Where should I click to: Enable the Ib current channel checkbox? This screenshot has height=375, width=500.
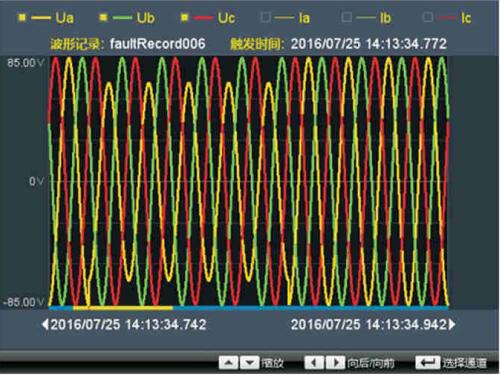(347, 17)
